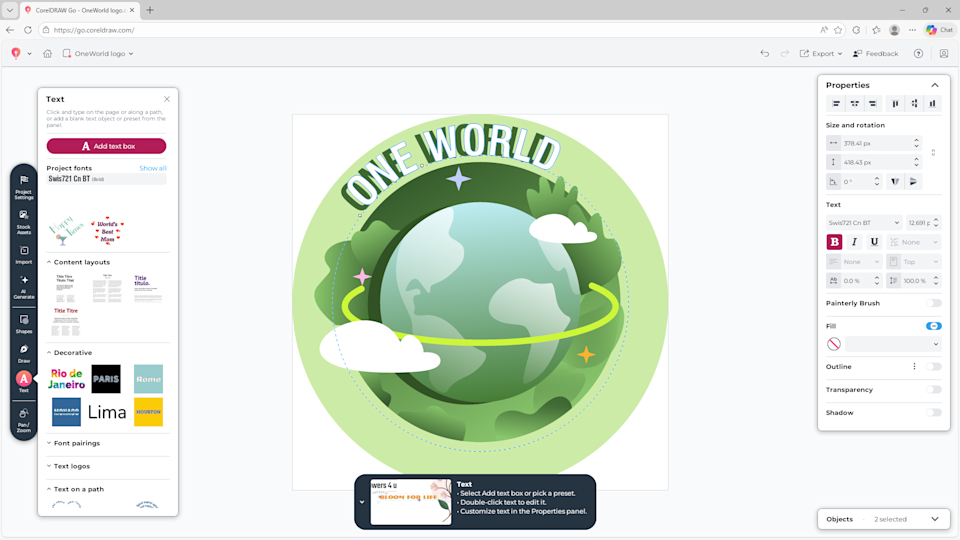Viewport: 960px width, 540px height.
Task: Click the Add text box button
Action: [x=107, y=146]
